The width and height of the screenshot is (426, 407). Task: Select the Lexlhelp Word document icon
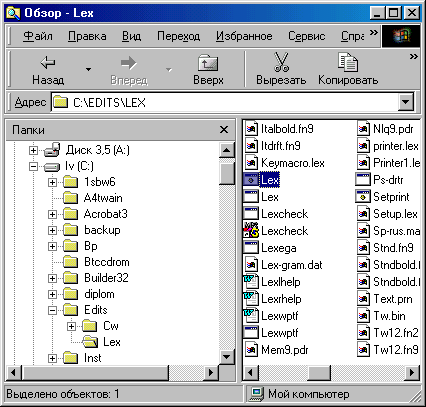click(251, 282)
